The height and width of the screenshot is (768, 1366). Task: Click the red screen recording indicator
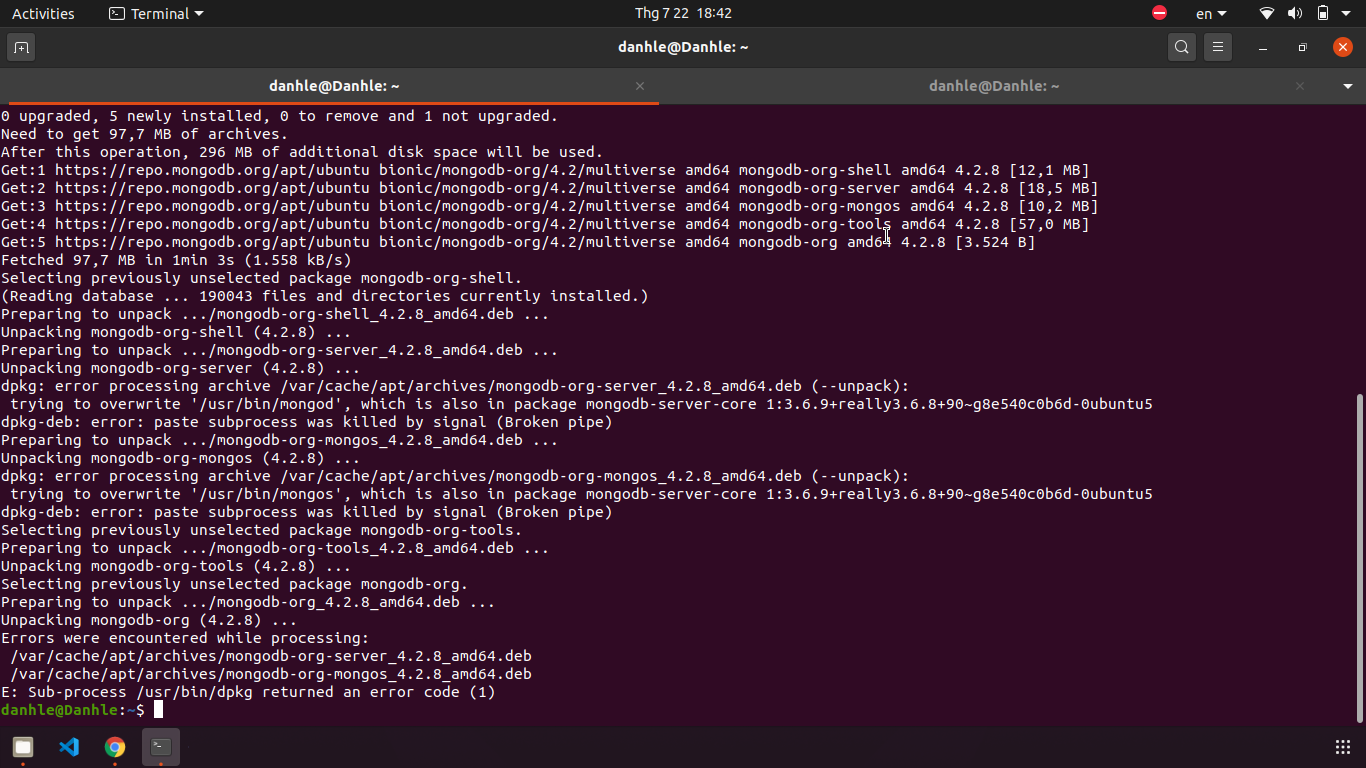point(1159,13)
